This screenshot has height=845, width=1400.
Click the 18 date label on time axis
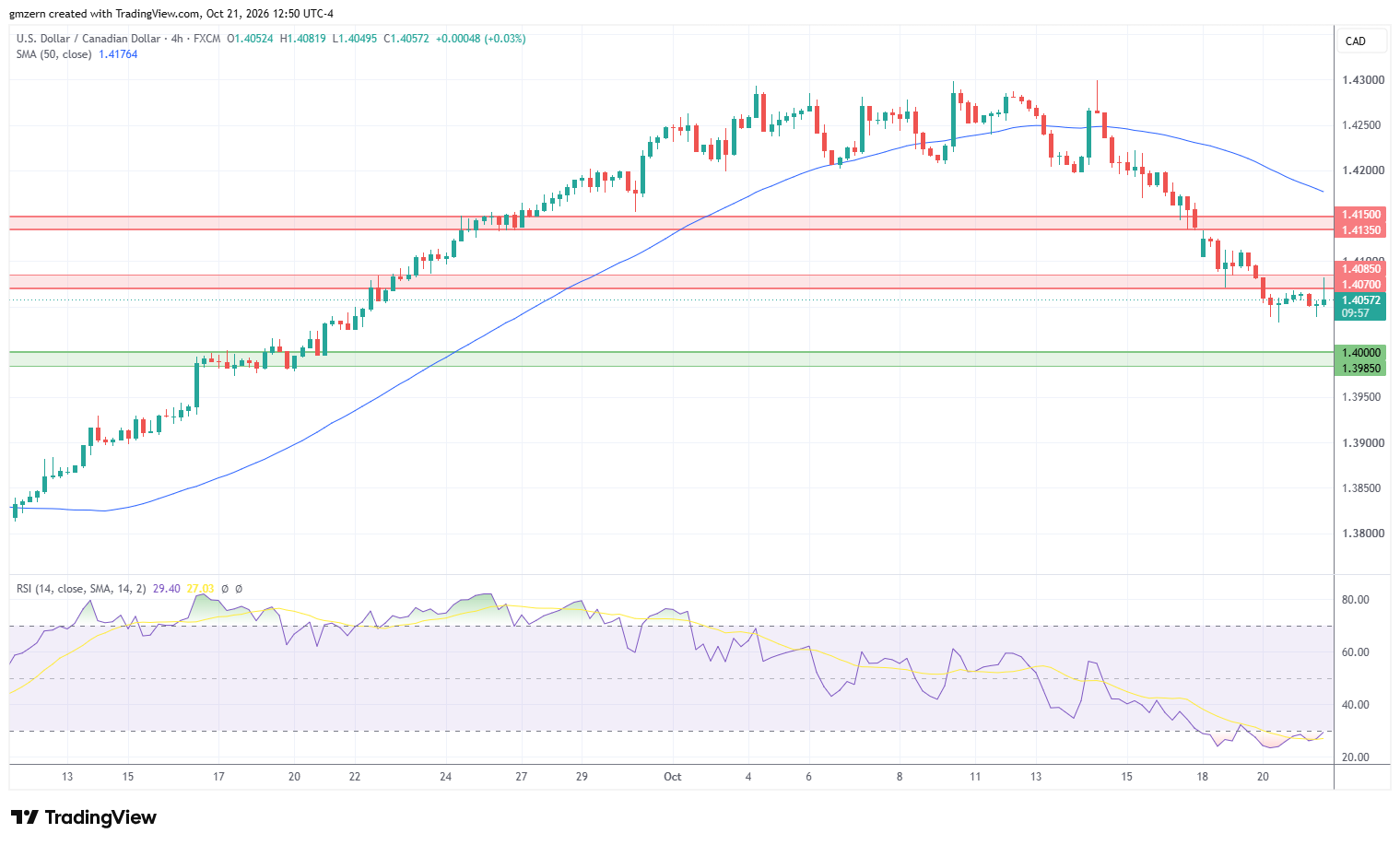[x=1203, y=777]
